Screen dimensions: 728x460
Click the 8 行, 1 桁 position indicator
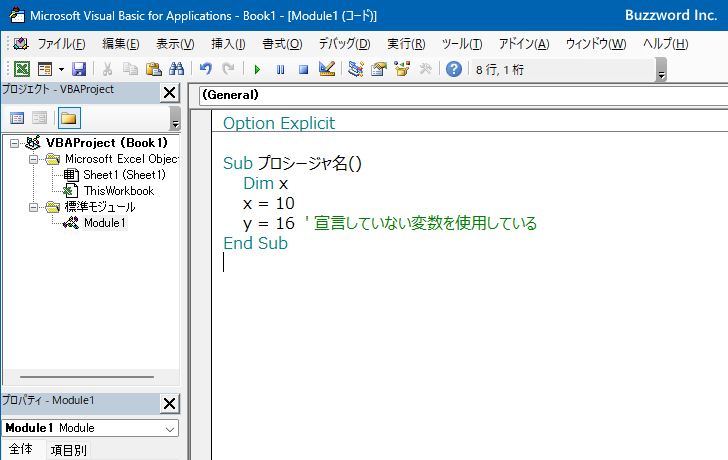click(x=500, y=70)
